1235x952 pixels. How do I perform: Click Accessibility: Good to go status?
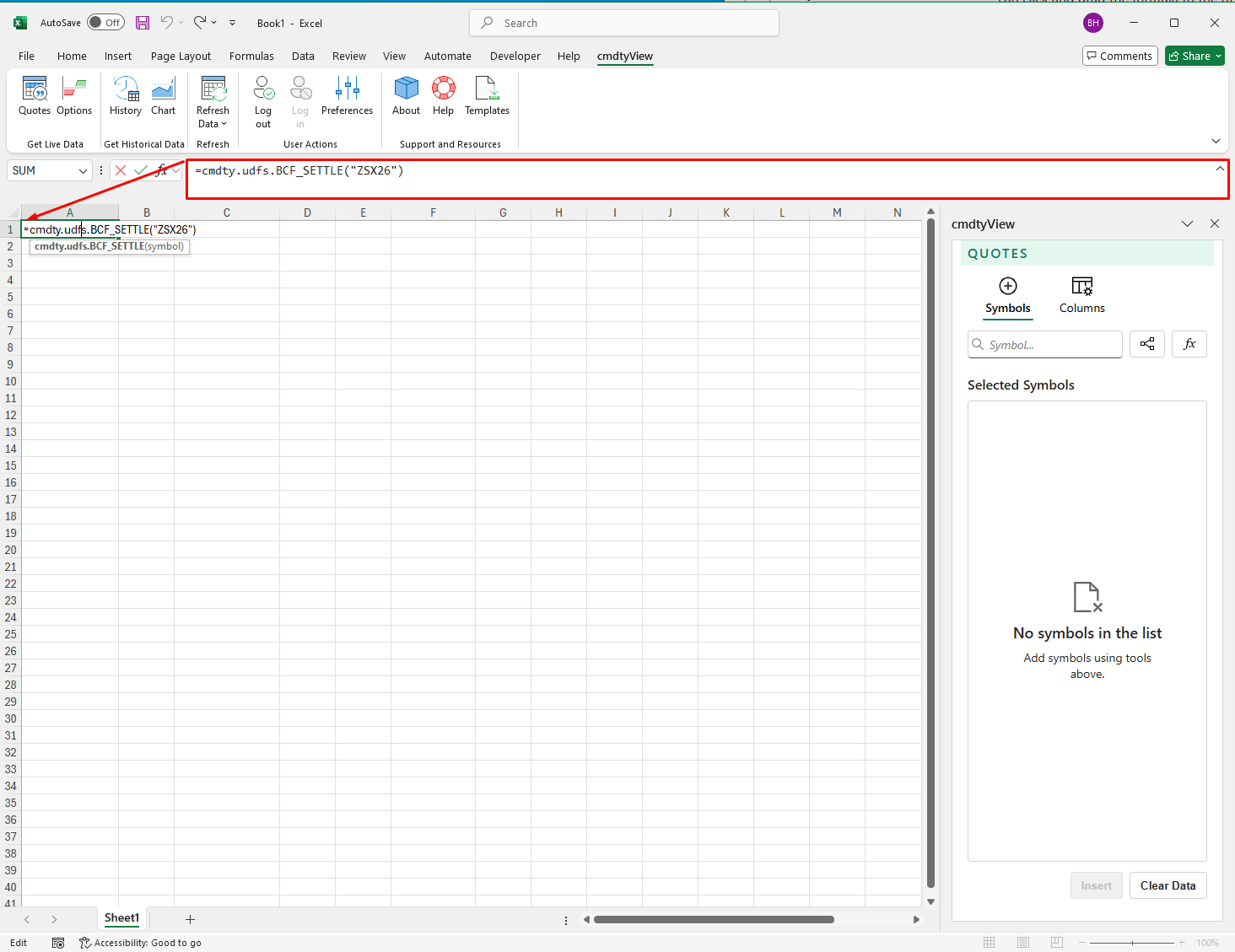(x=140, y=943)
